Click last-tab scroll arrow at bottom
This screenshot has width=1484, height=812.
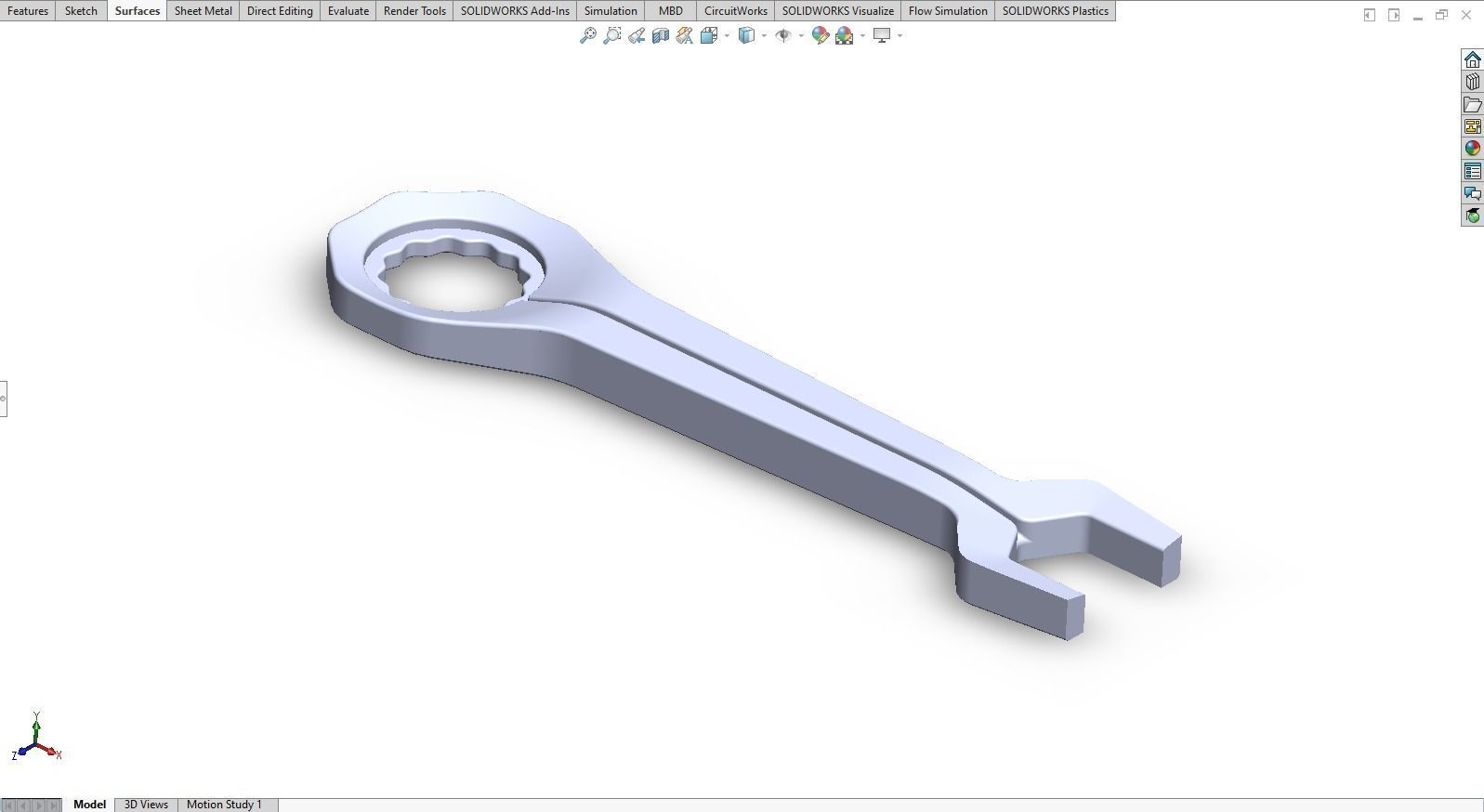(x=54, y=805)
